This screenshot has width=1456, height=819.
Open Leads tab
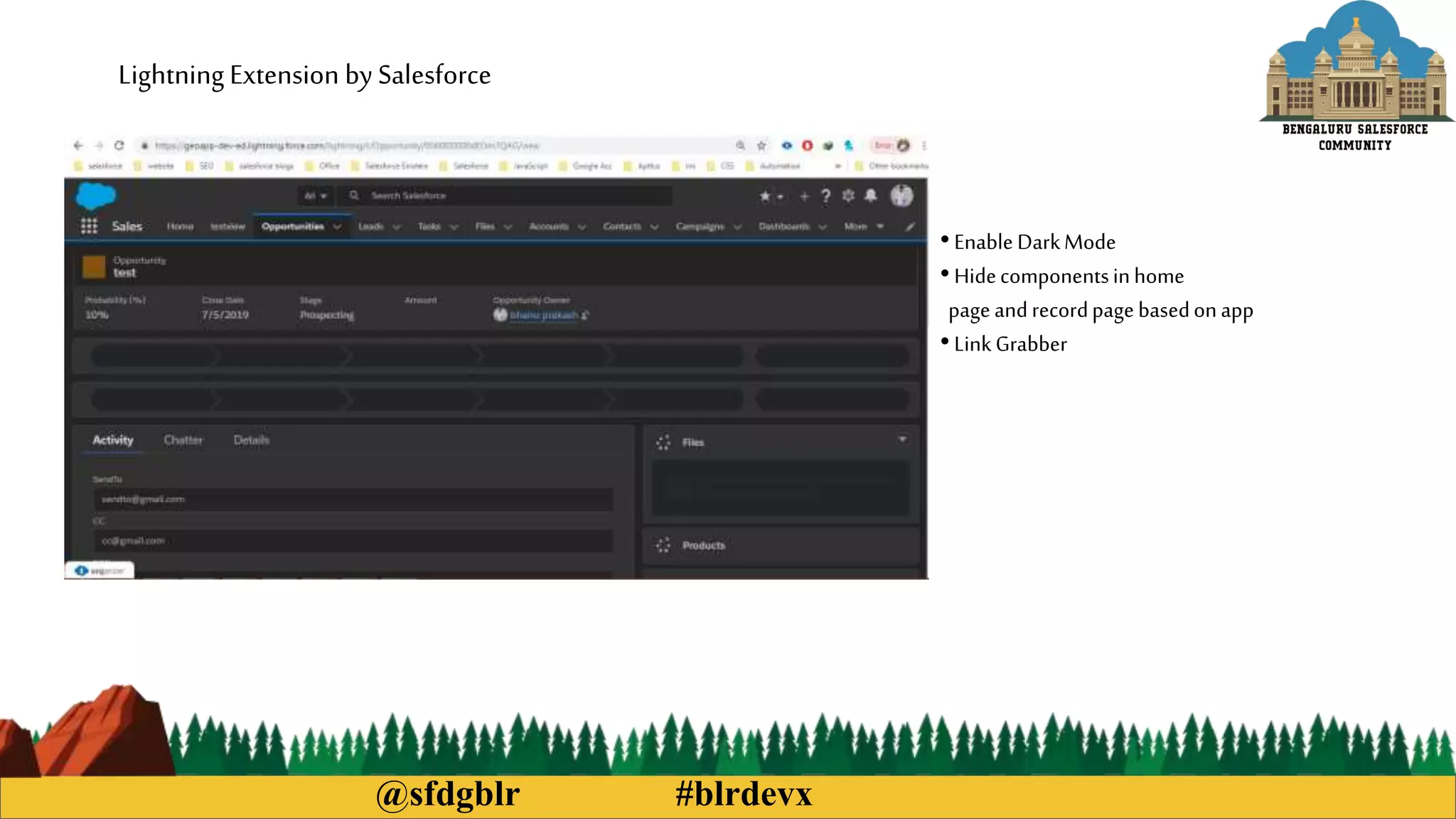[370, 226]
